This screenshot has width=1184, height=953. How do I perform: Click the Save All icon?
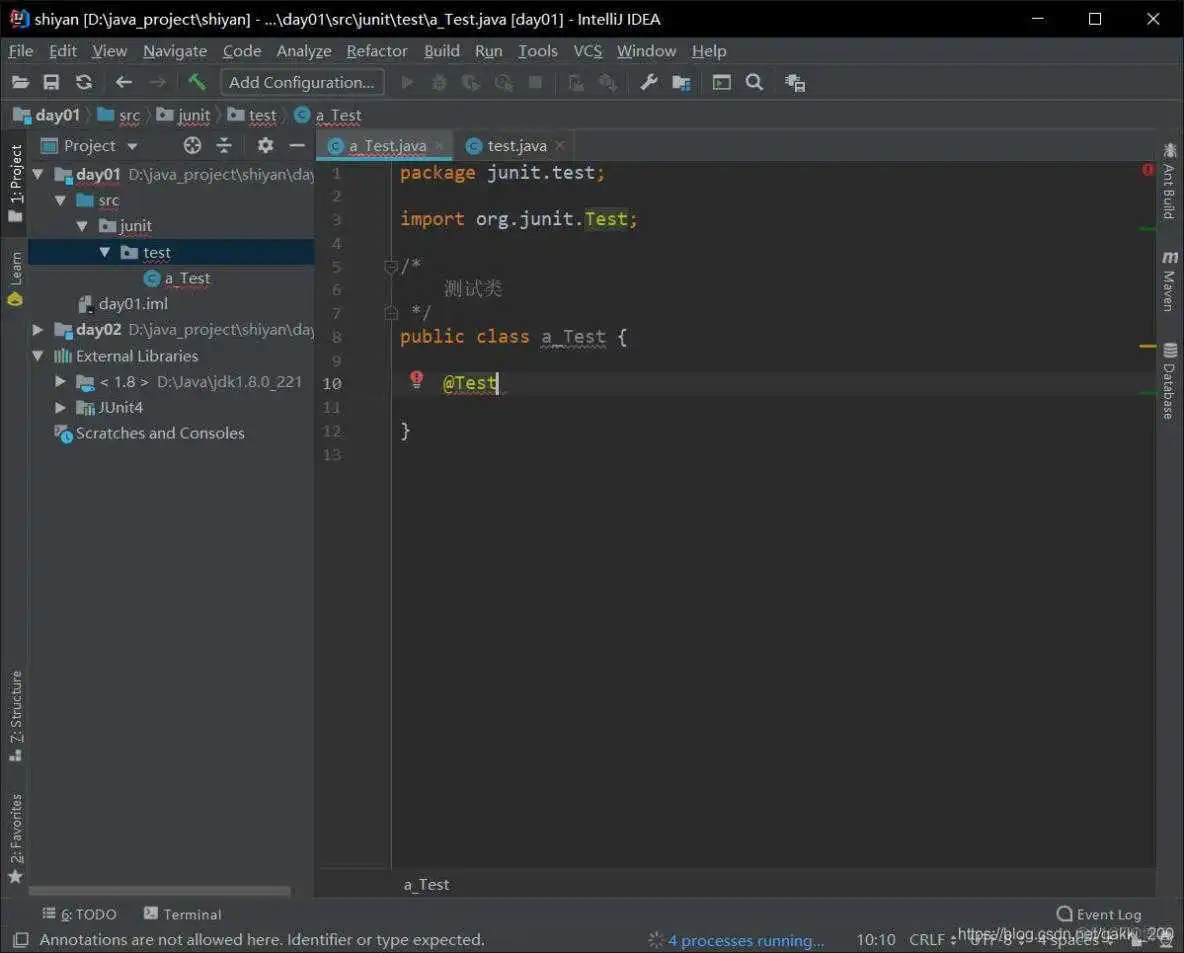coord(51,82)
